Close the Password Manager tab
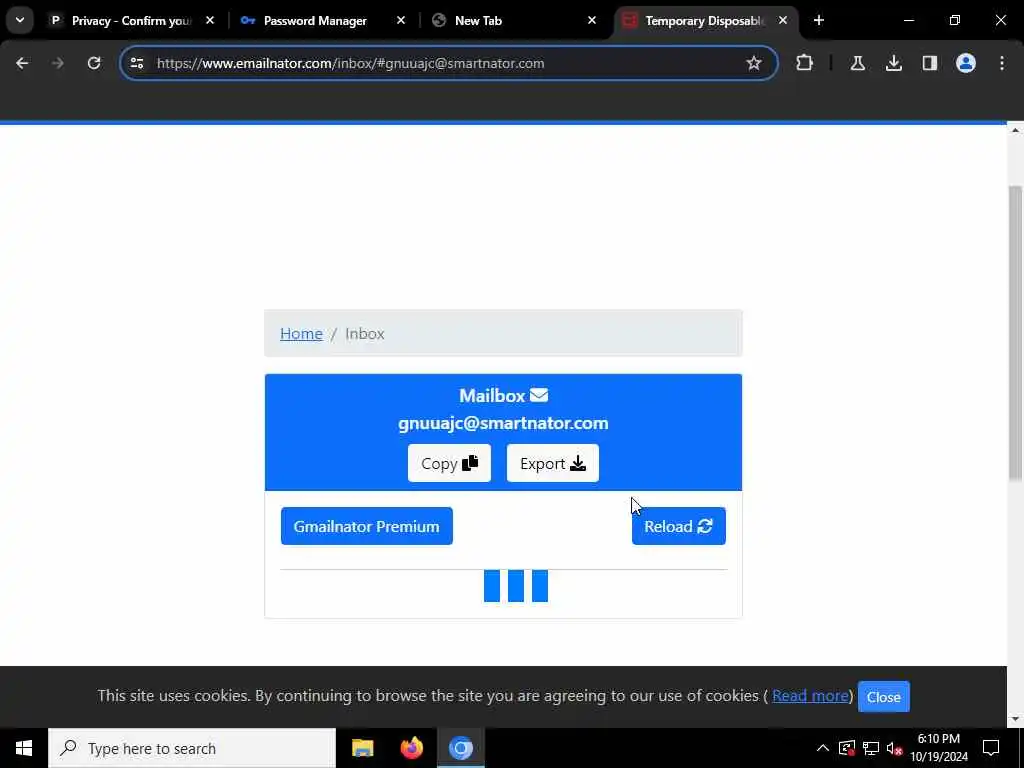This screenshot has width=1024, height=768. tap(400, 21)
